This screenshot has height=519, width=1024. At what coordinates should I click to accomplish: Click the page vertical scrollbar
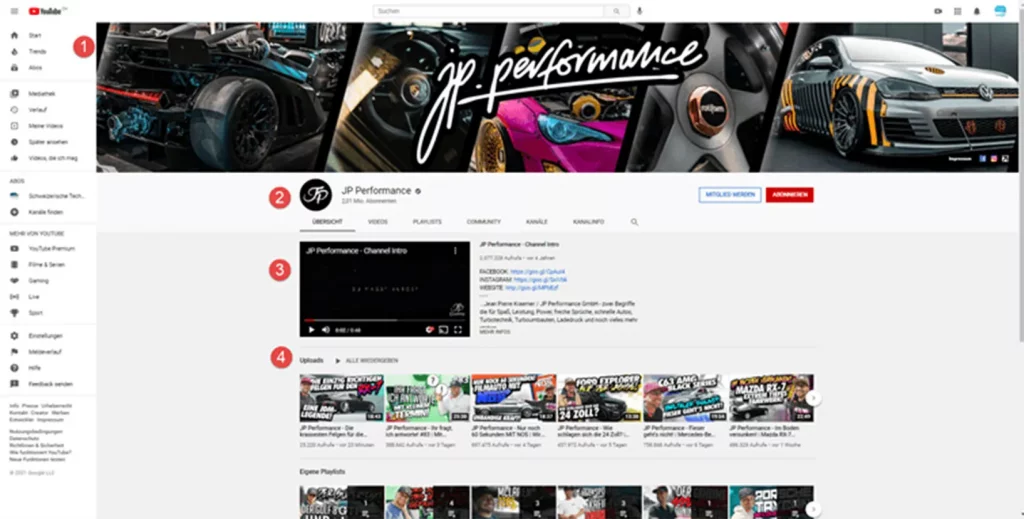click(1020, 176)
